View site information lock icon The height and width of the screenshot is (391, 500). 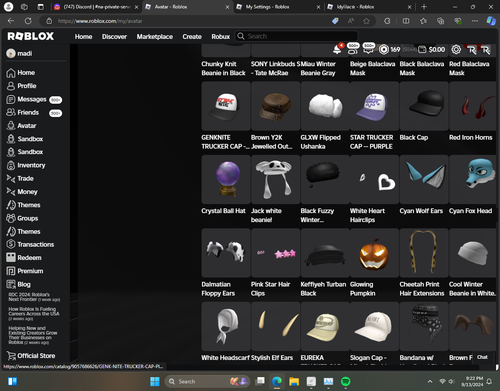49,21
